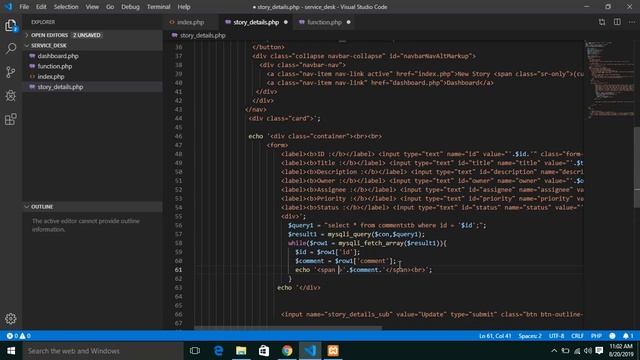
Task: Open function.php in the explorer
Action: click(x=92, y=66)
